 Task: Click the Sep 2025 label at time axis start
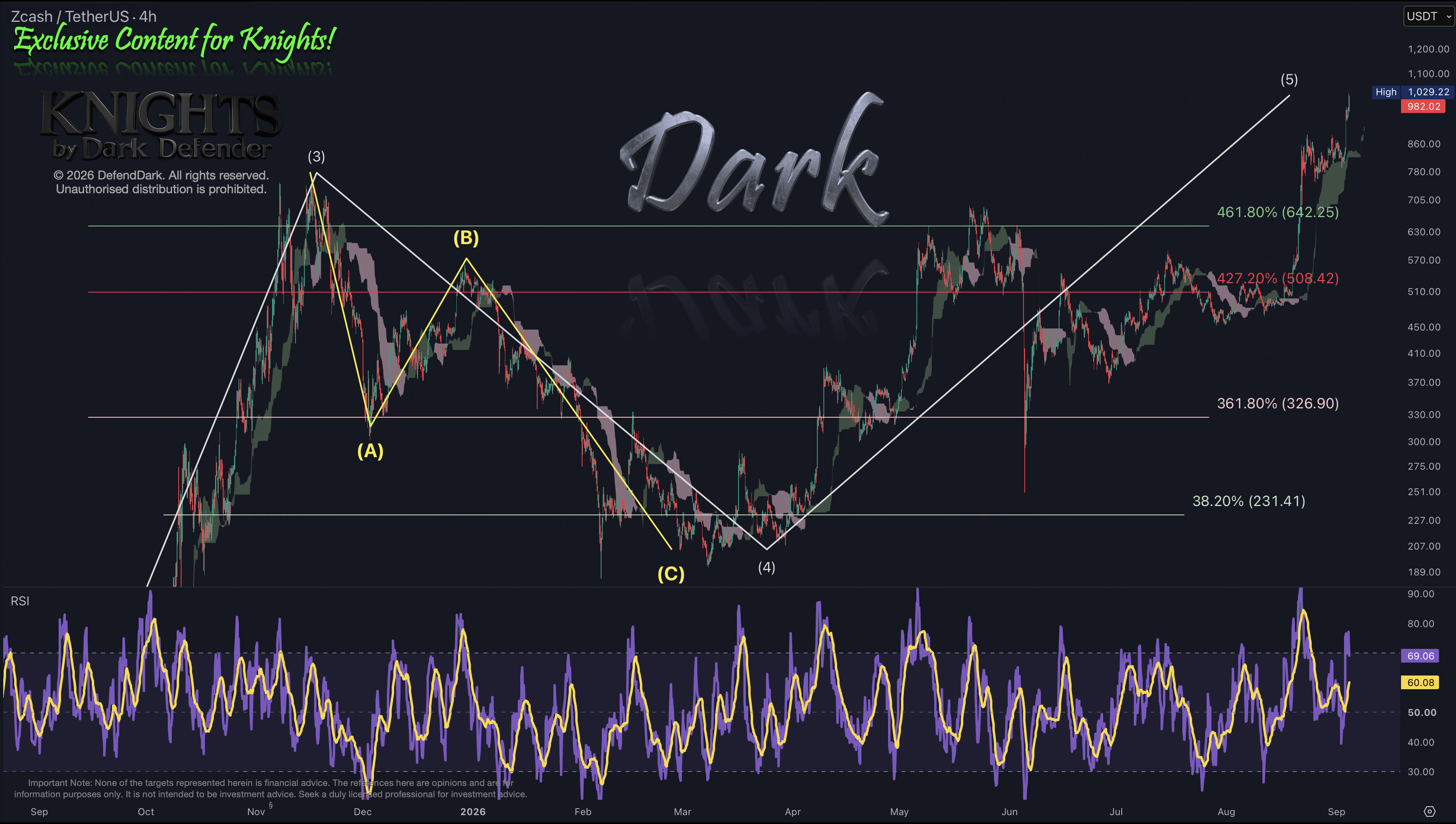tap(39, 811)
